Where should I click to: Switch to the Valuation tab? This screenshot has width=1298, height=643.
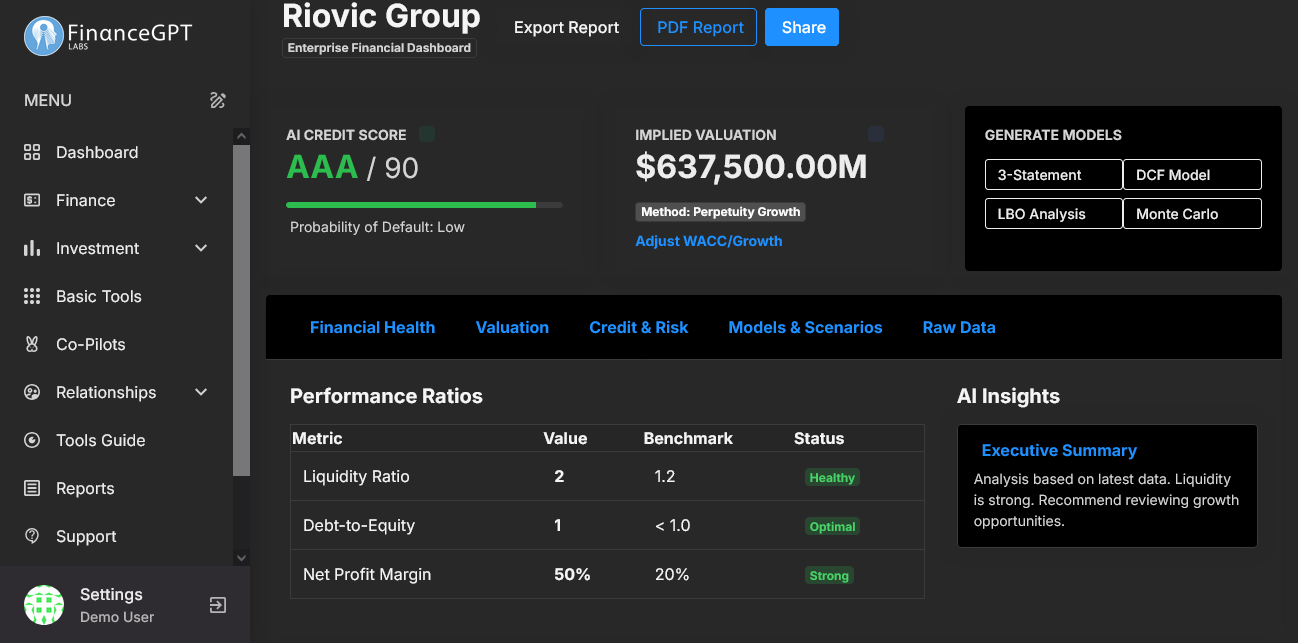pyautogui.click(x=512, y=327)
